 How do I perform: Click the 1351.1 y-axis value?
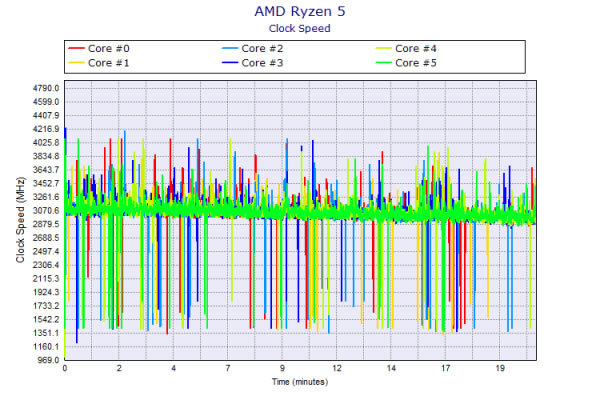click(46, 333)
